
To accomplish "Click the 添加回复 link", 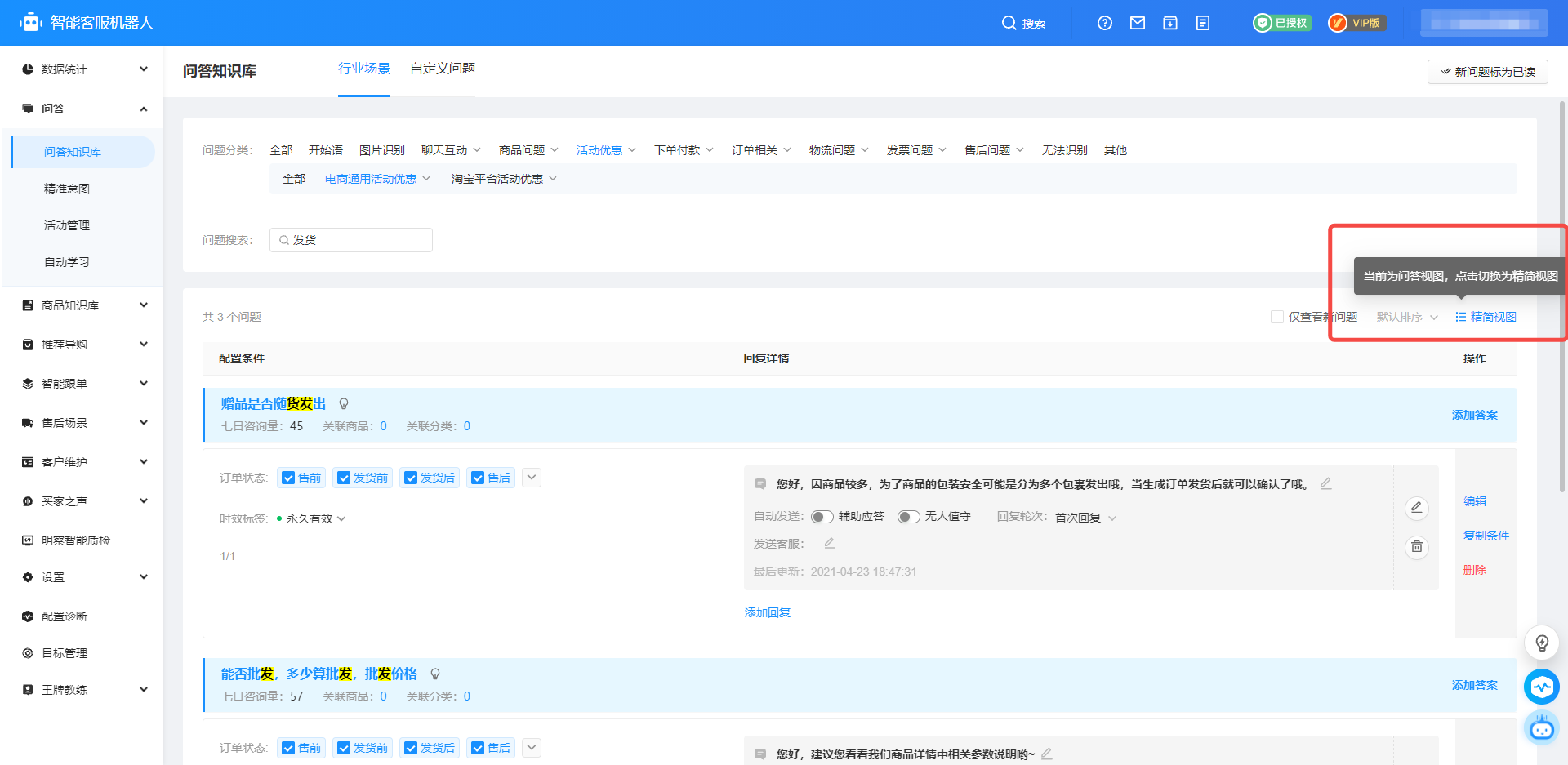I will tap(768, 612).
